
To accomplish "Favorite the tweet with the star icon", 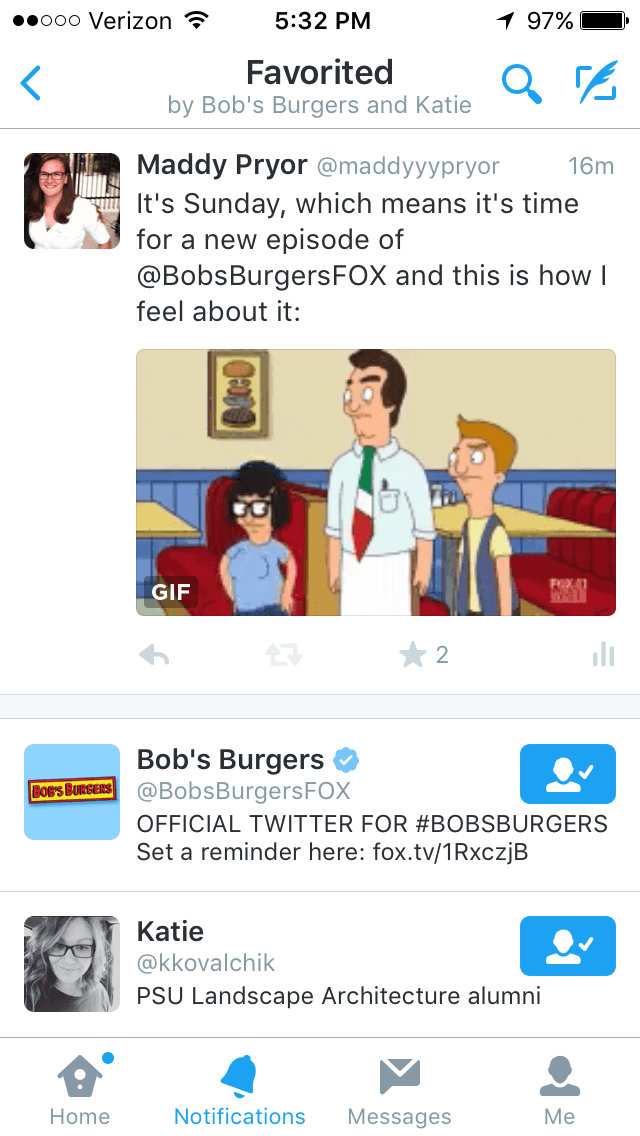I will pyautogui.click(x=412, y=656).
